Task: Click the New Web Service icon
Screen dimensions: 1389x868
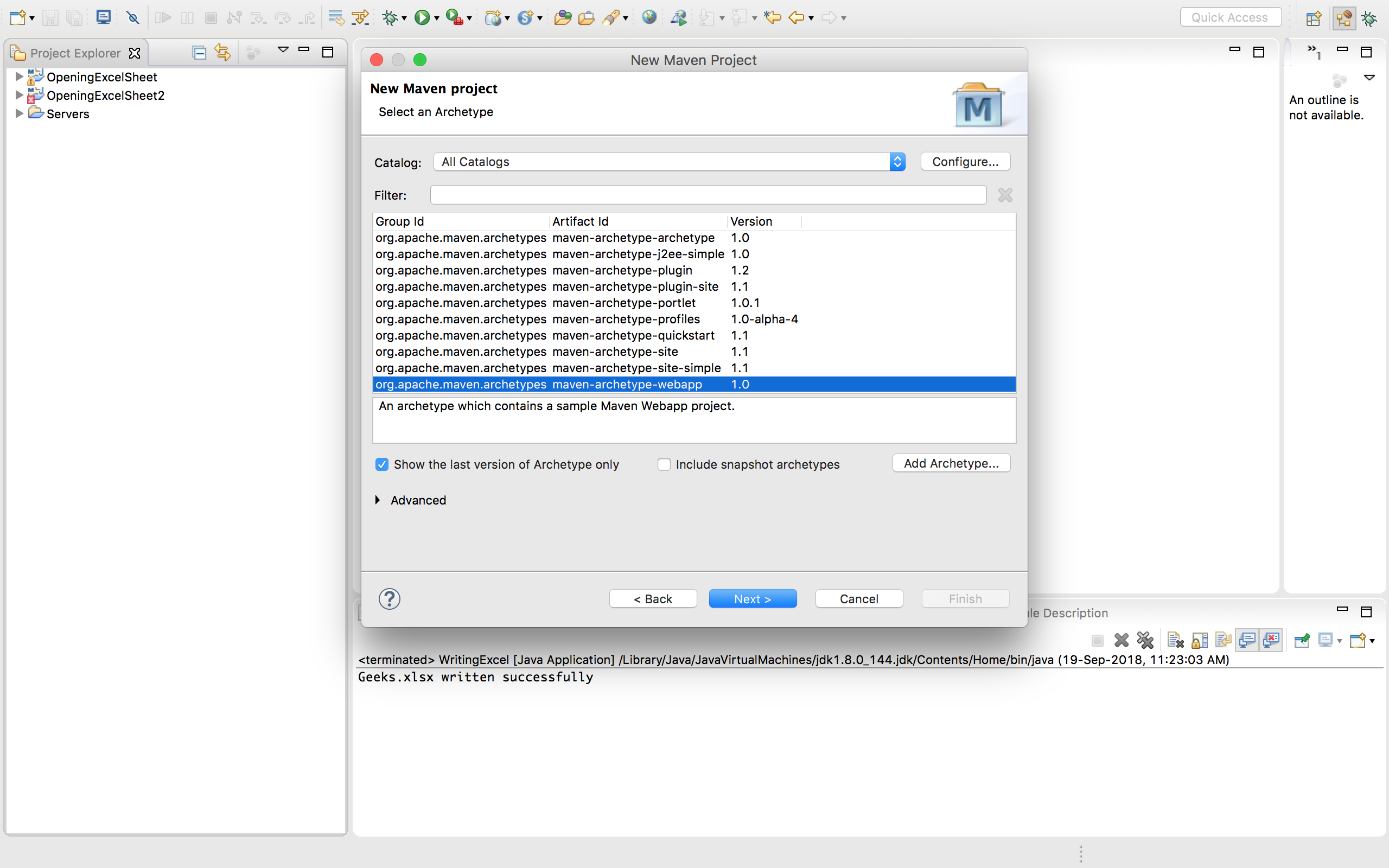Action: point(525,18)
